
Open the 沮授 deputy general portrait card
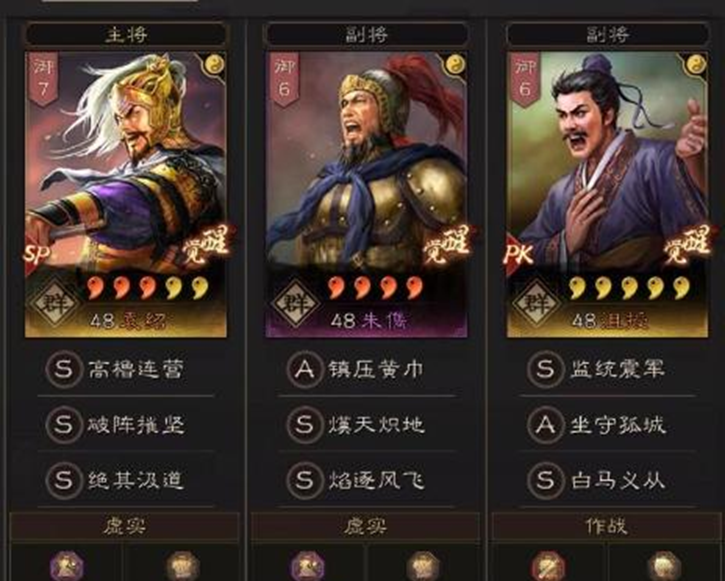(607, 194)
